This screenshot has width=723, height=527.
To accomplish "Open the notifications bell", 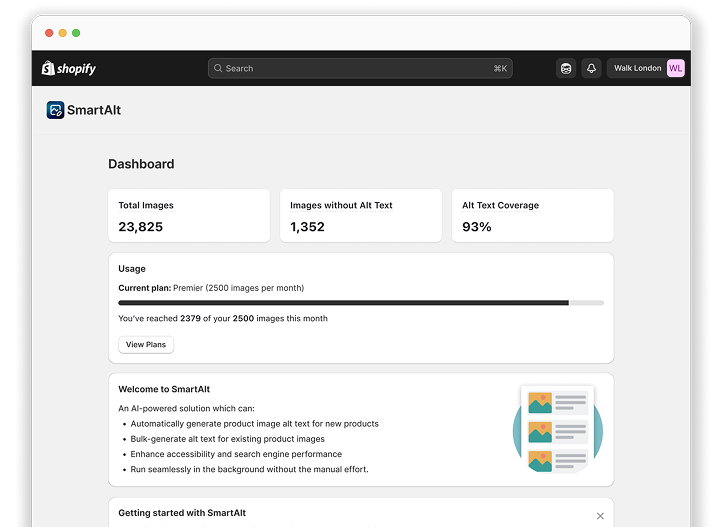I will pyautogui.click(x=591, y=68).
